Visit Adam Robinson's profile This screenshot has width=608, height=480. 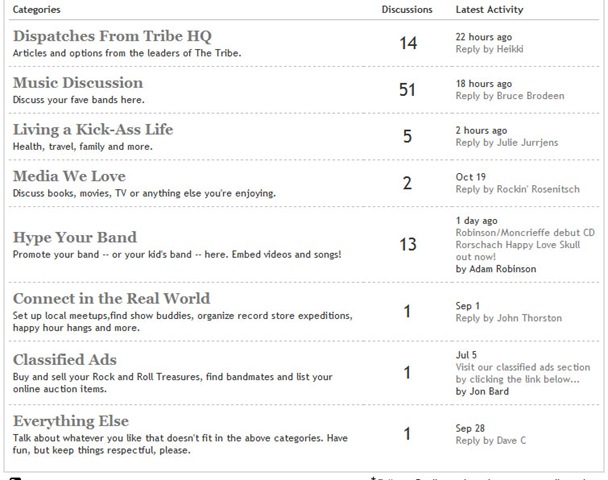click(503, 269)
